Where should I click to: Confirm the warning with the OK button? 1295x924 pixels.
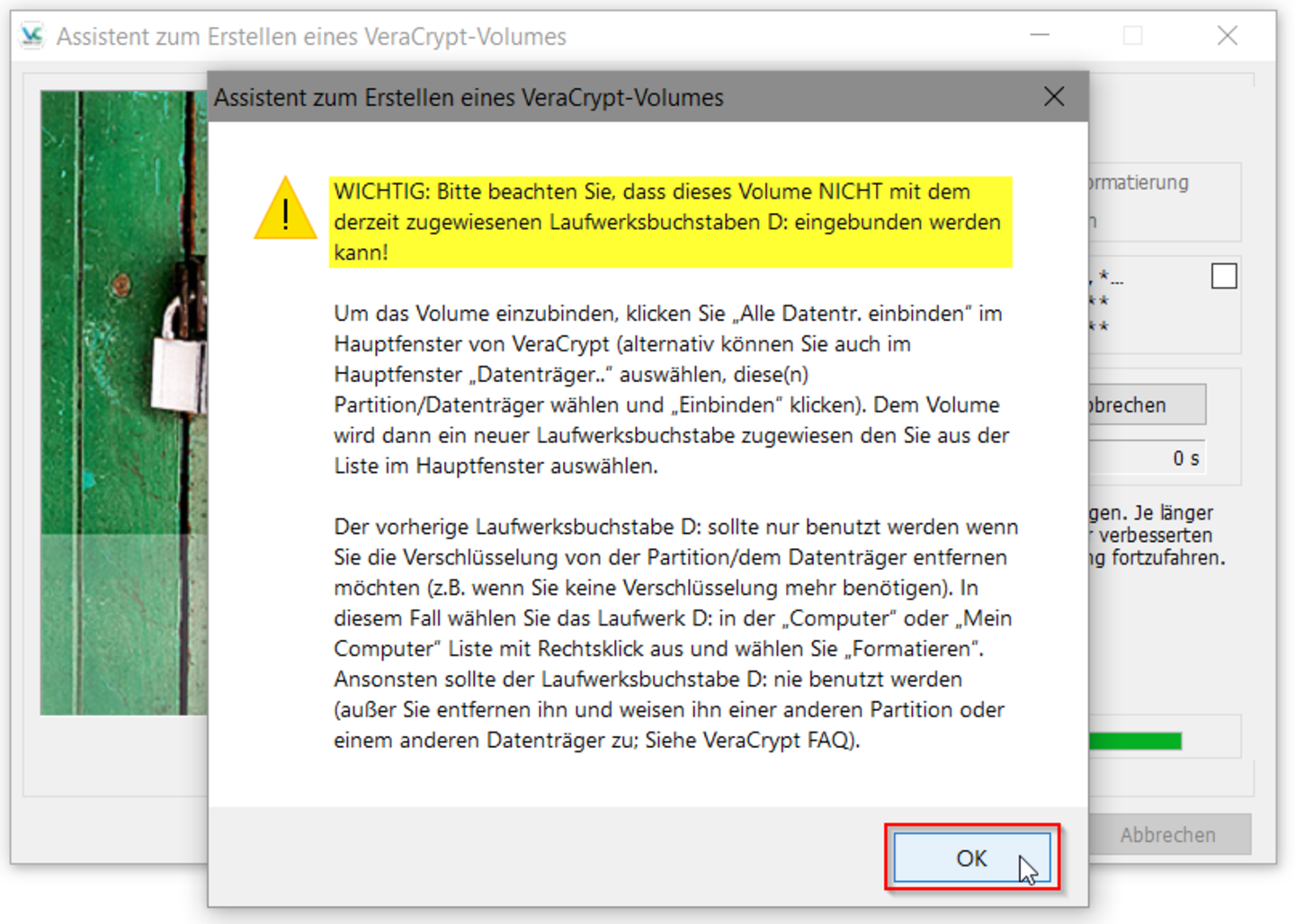[971, 857]
